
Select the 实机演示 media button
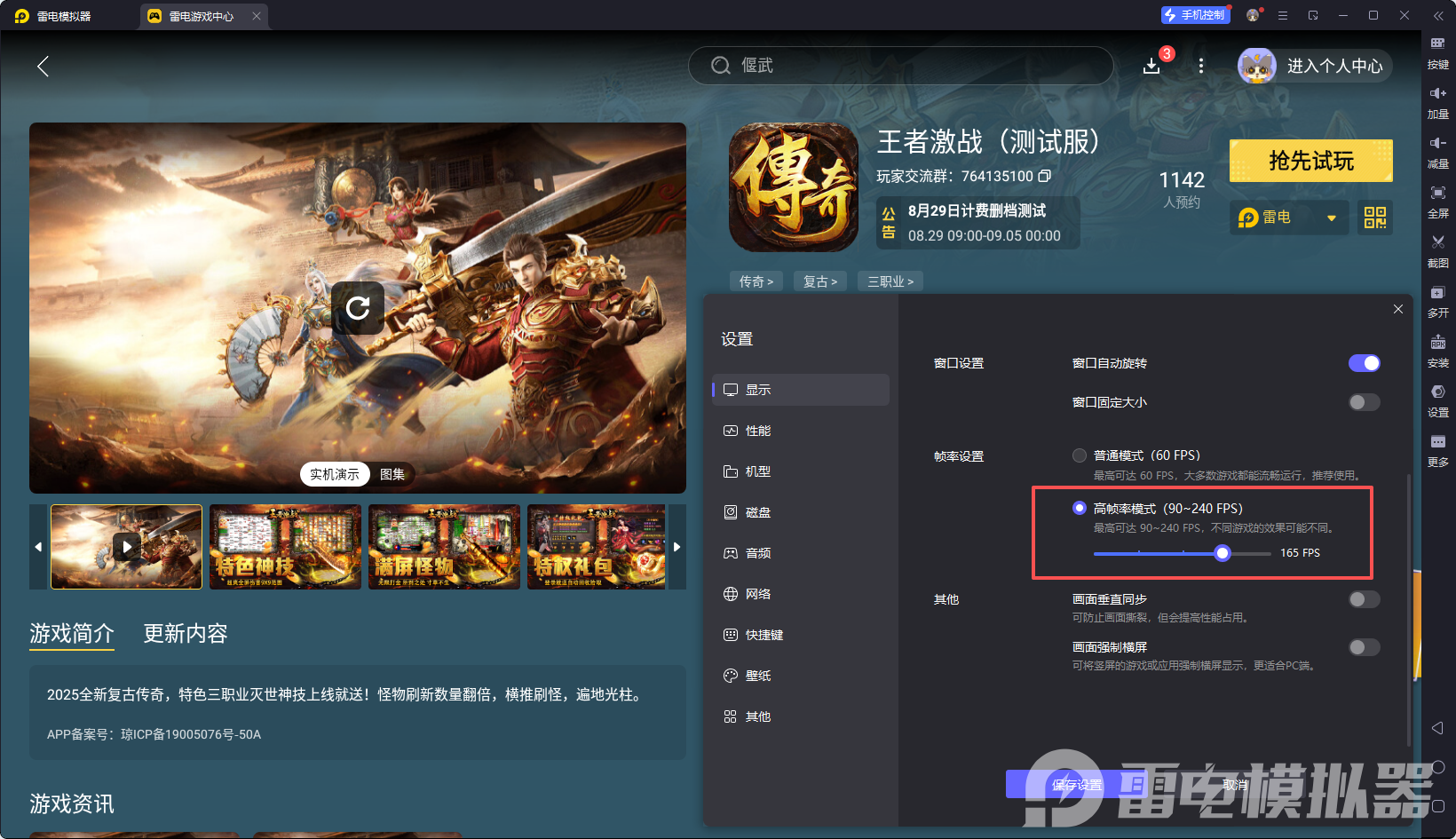click(x=335, y=474)
